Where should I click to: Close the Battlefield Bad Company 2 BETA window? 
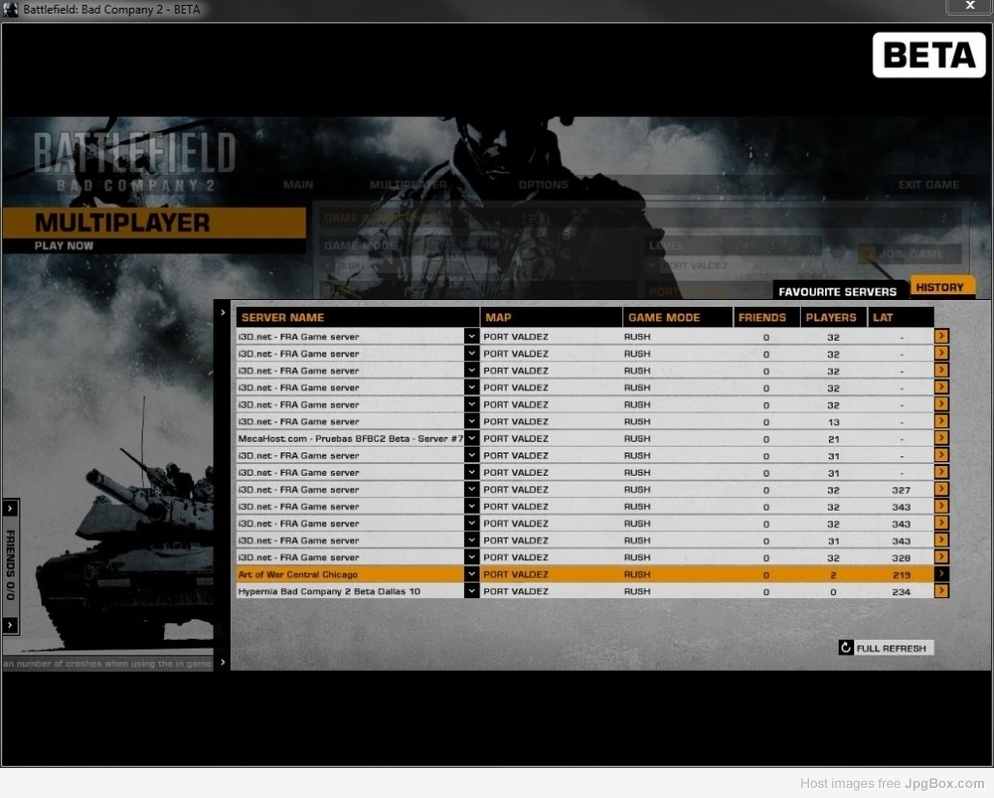[969, 6]
